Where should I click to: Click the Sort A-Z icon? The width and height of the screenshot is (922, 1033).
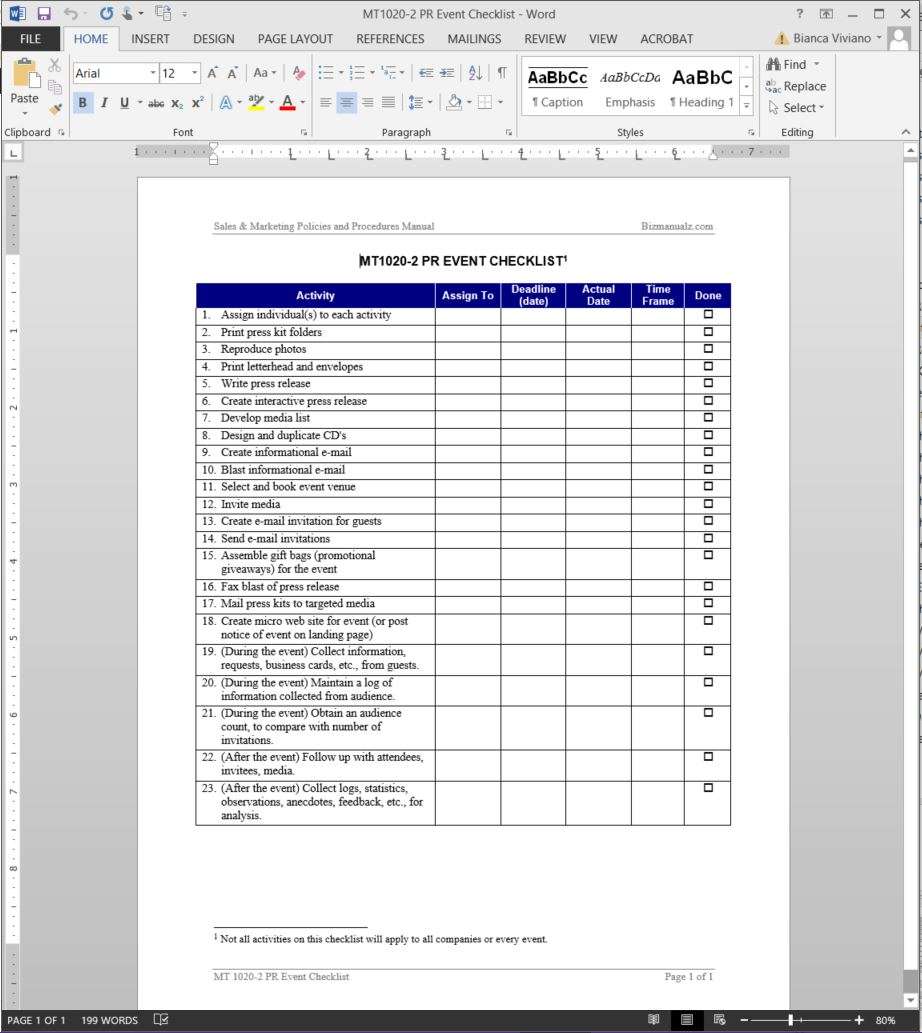475,73
